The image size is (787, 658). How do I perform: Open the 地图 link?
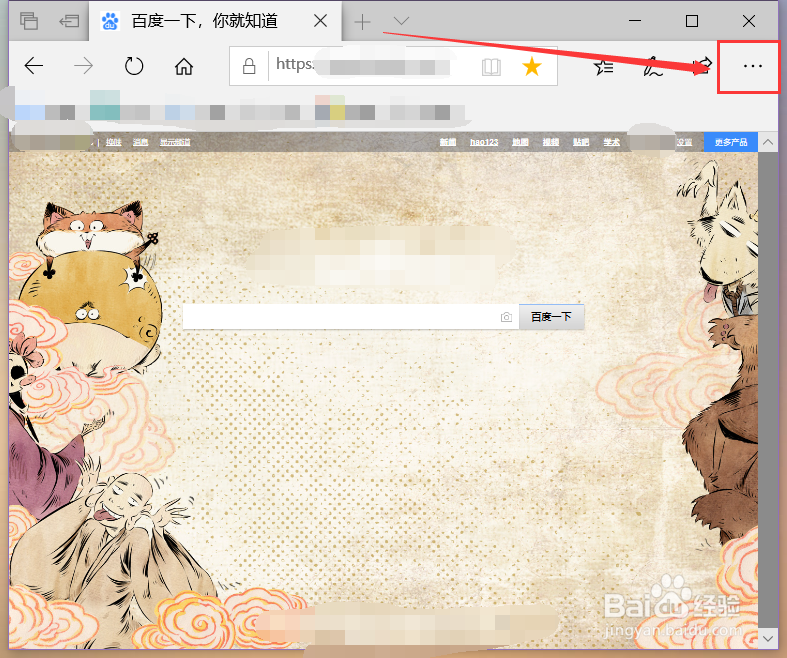click(x=520, y=142)
